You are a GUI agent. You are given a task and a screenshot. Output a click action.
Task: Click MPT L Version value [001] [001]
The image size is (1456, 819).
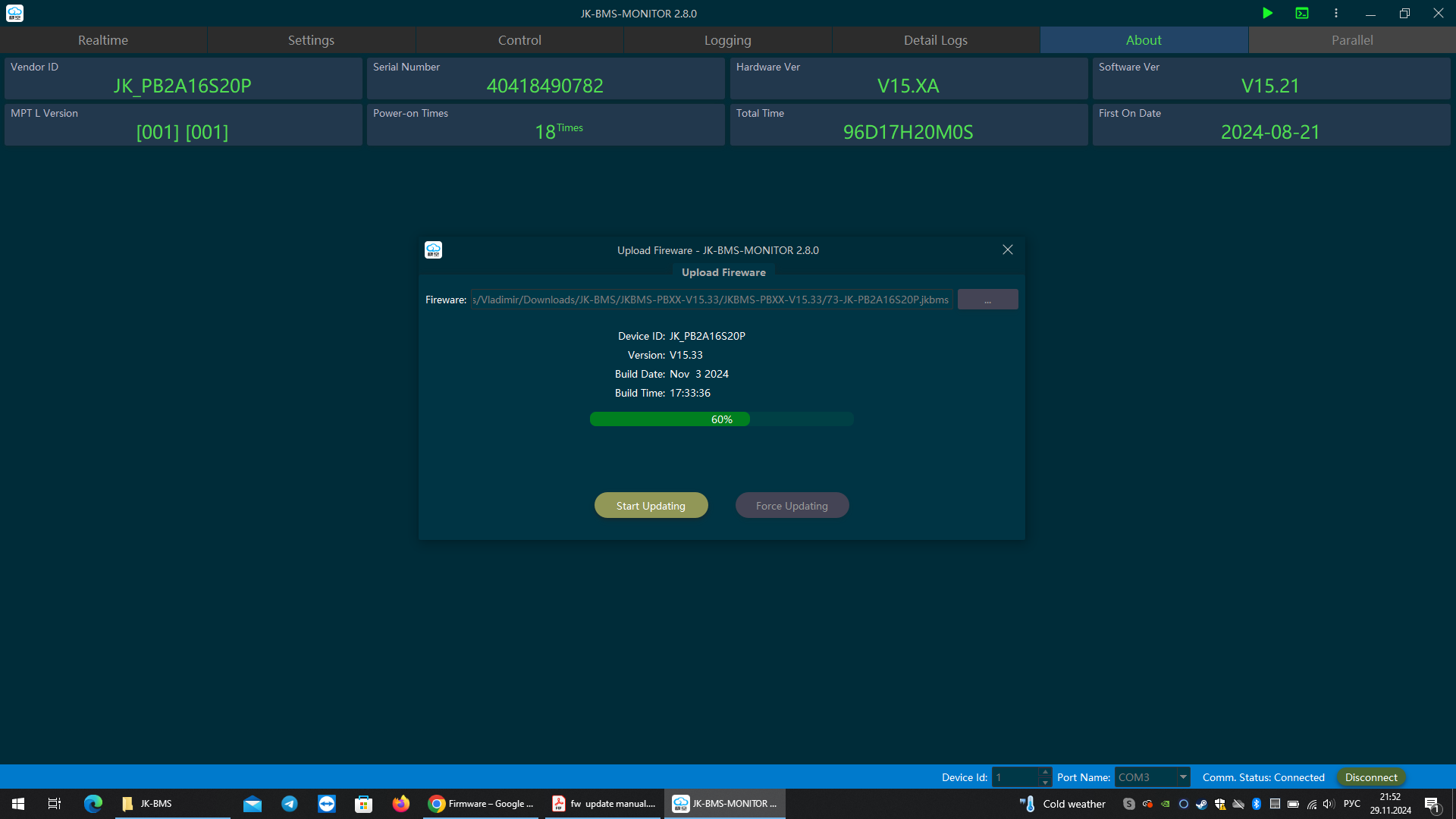(x=182, y=132)
